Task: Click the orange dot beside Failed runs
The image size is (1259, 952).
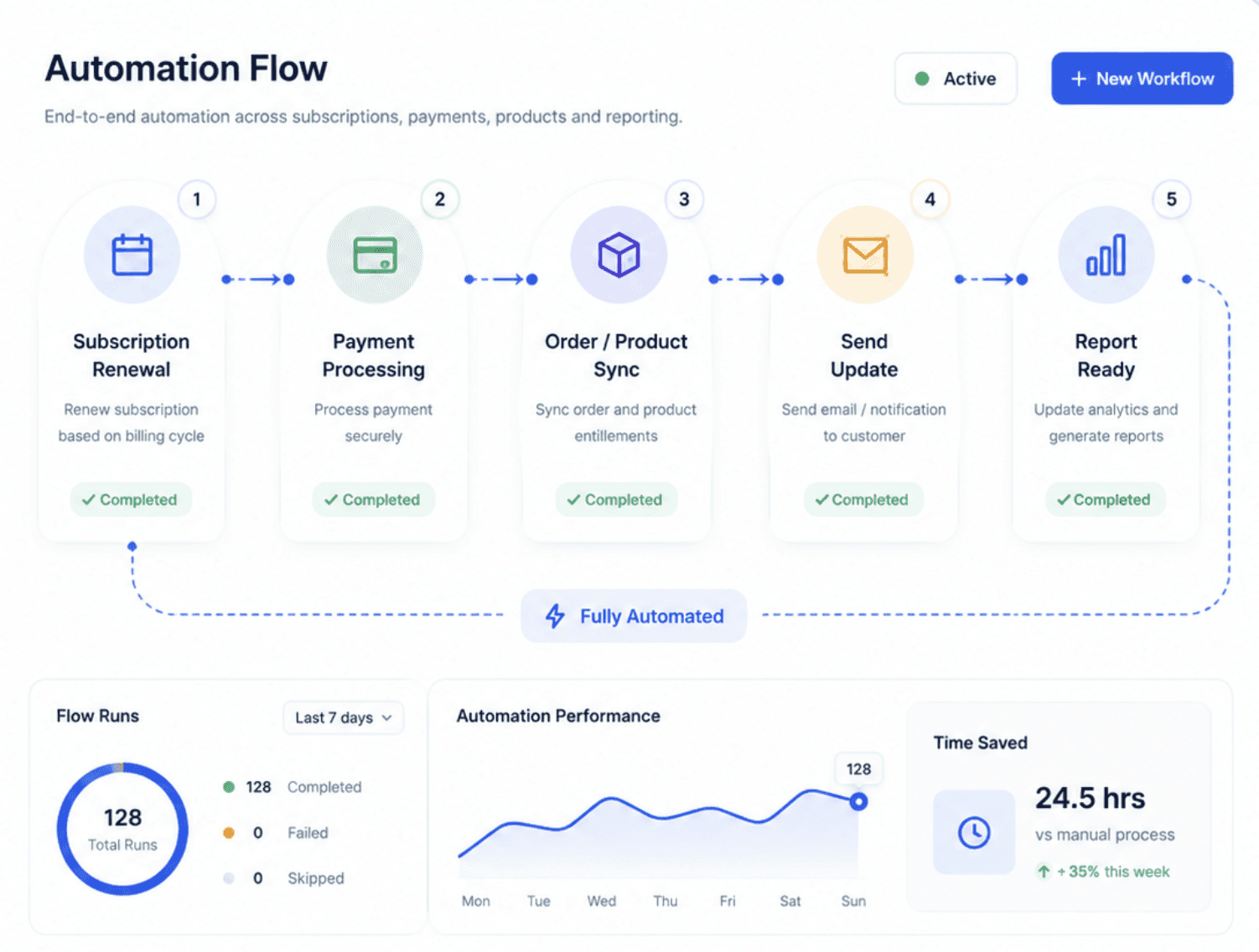Action: pos(229,832)
